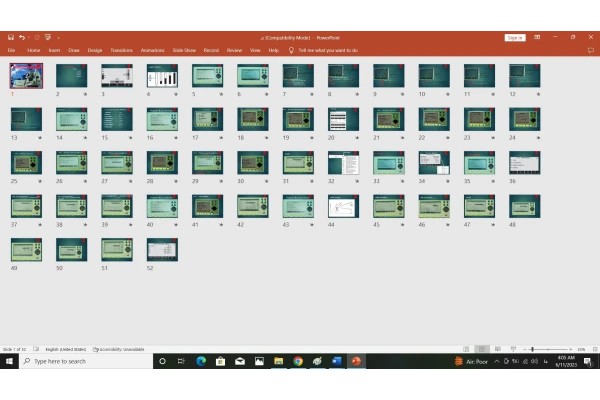Click zoom out minus button
Image resolution: width=600 pixels, height=400 pixels.
click(525, 349)
